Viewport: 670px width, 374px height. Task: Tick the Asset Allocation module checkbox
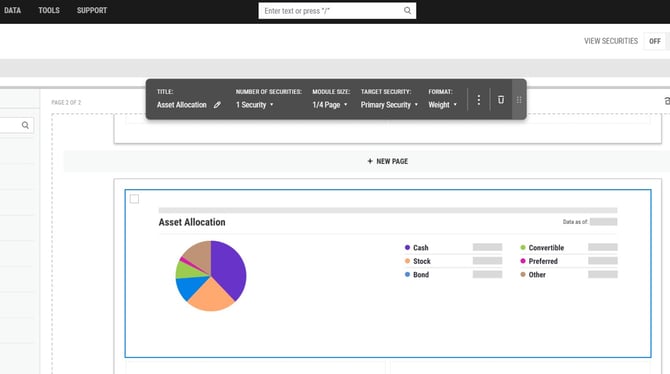click(134, 199)
